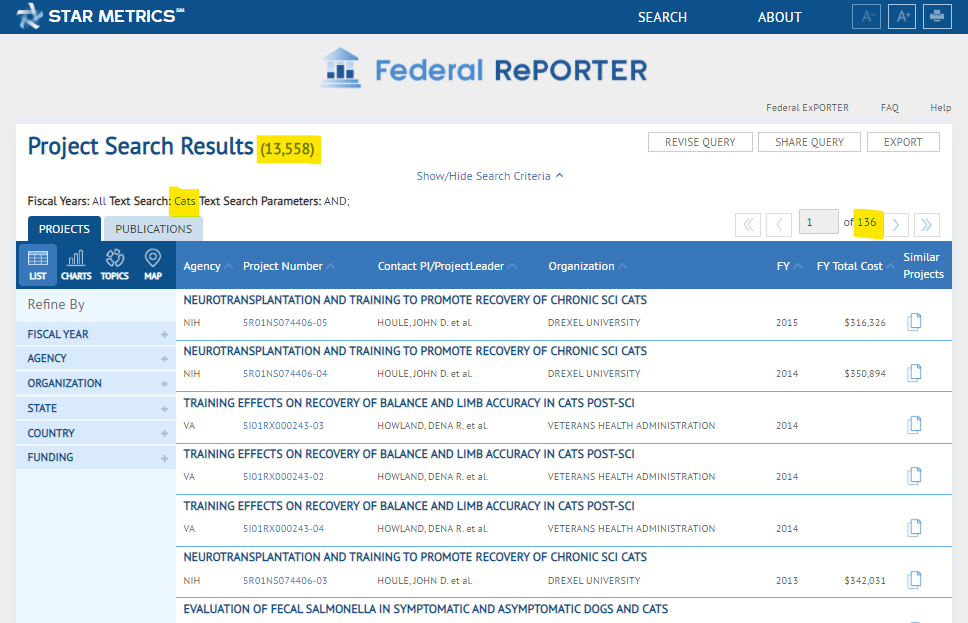Sort by Contact PI/ProjectLeader column

(447, 266)
